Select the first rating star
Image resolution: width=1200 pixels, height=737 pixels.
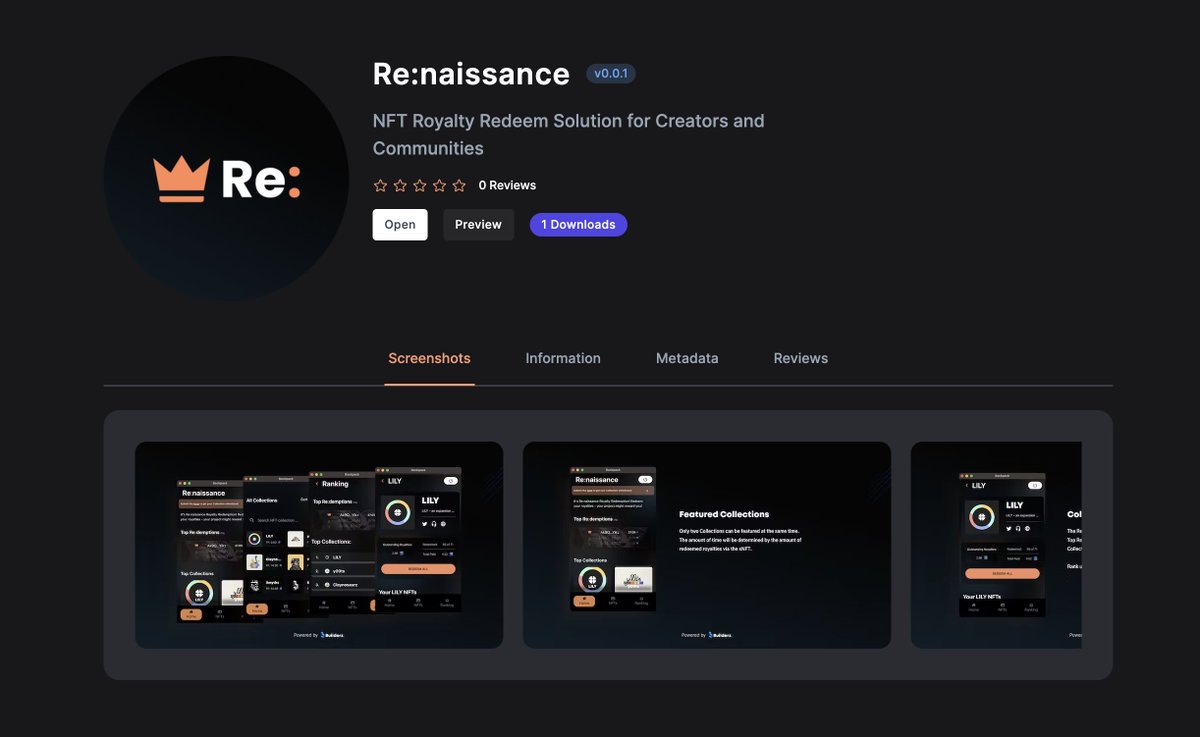click(x=380, y=185)
